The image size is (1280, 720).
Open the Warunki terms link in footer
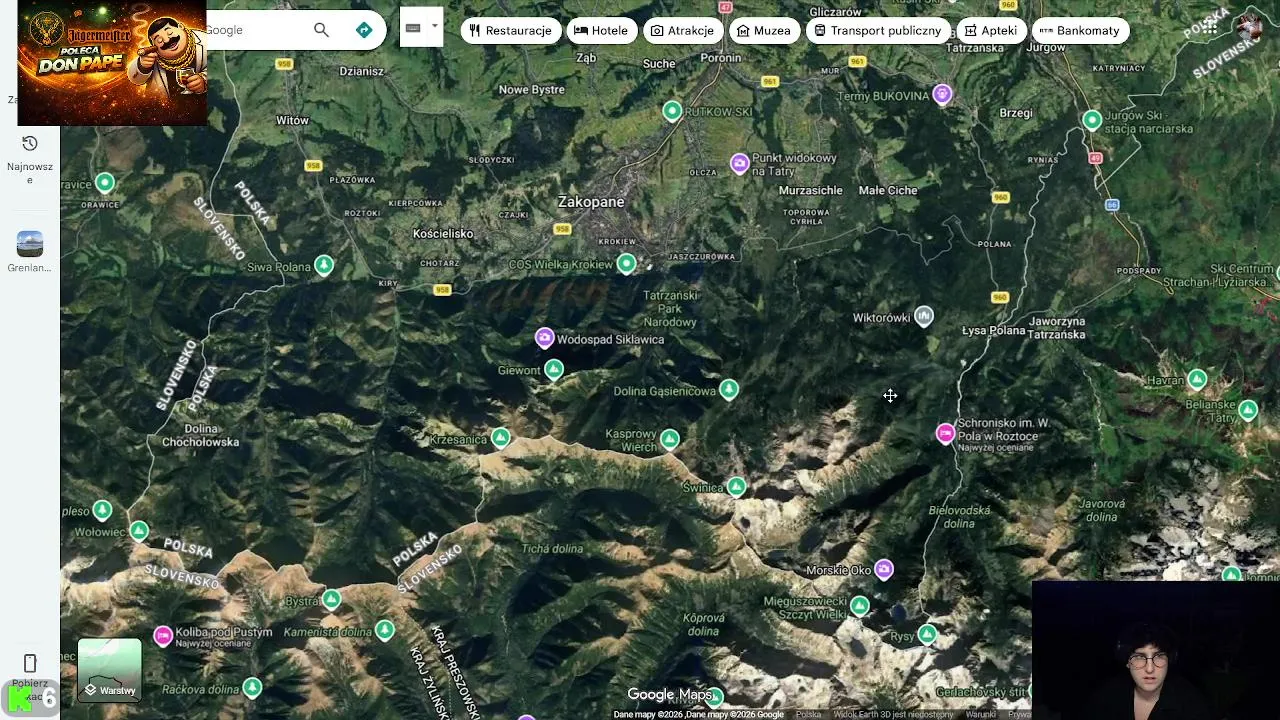pos(980,714)
